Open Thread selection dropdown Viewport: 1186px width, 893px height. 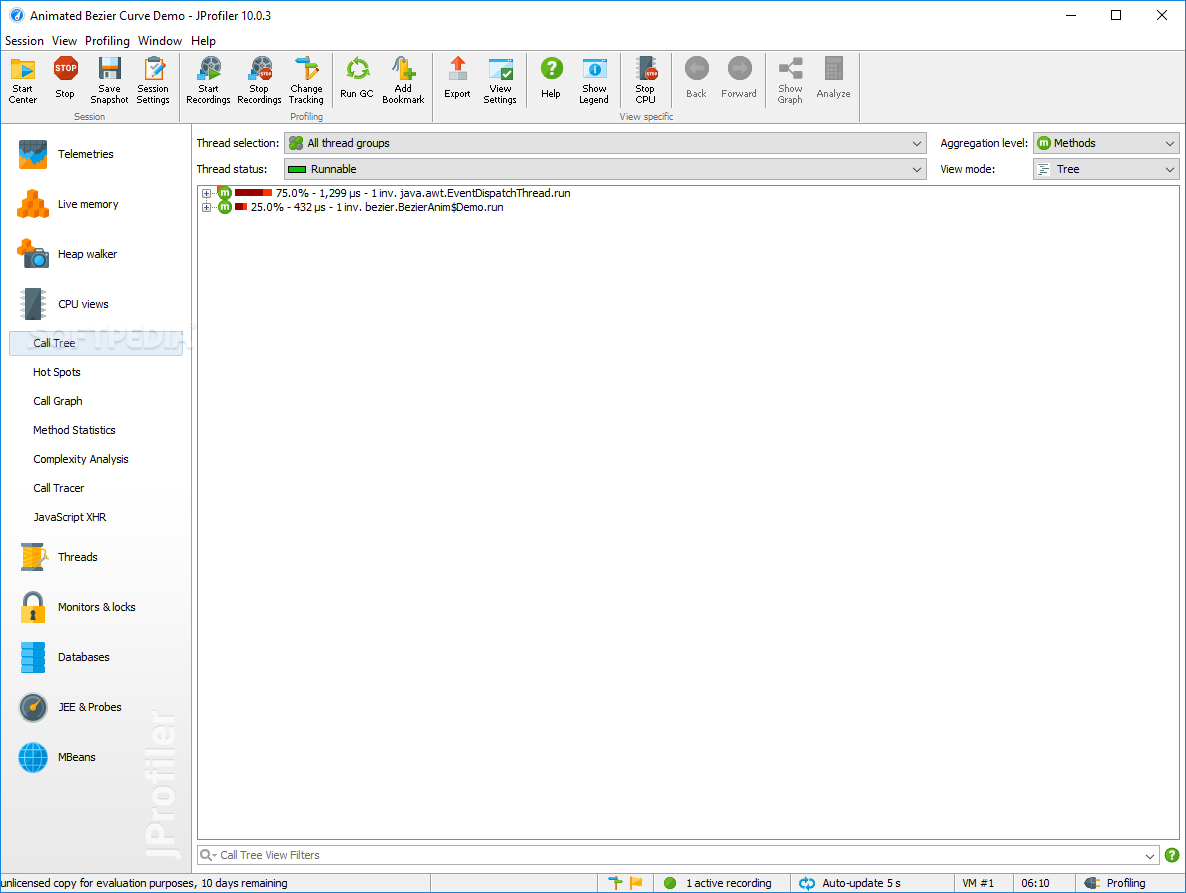point(605,143)
